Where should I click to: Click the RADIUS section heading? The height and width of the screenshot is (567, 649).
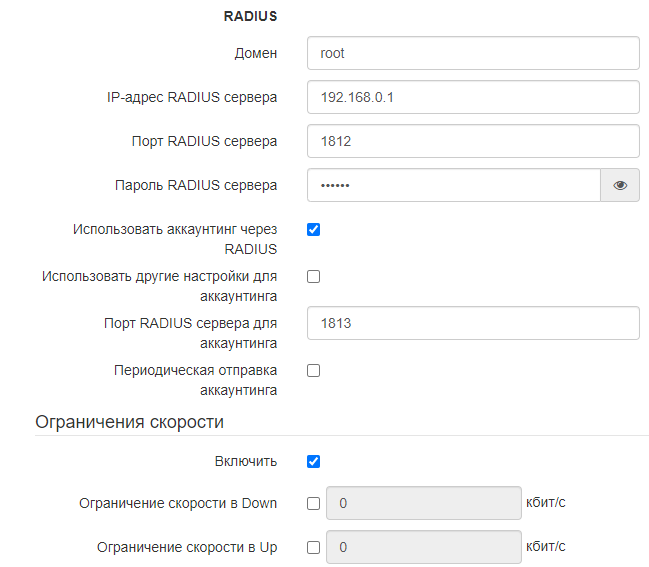(x=250, y=16)
